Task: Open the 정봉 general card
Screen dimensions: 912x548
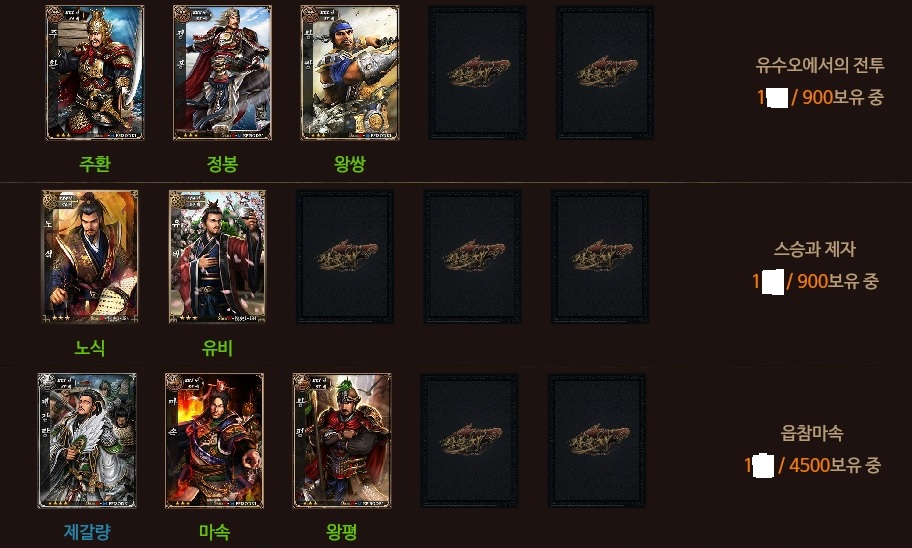Action: coord(222,73)
